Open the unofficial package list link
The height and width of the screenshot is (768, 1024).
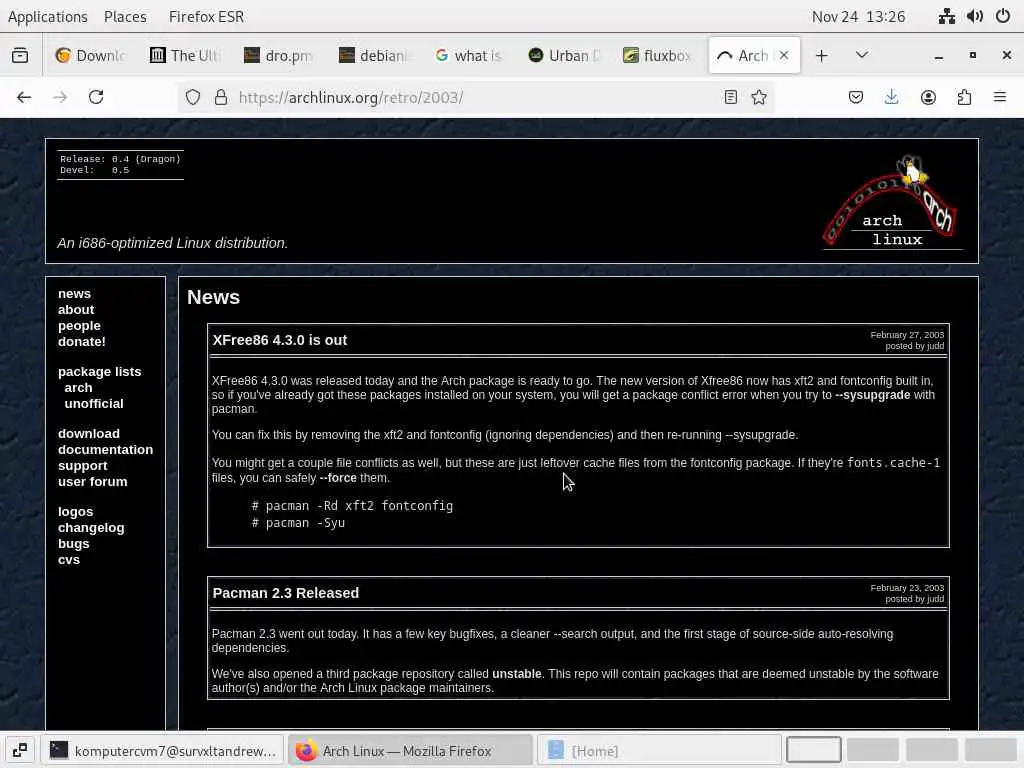[94, 404]
